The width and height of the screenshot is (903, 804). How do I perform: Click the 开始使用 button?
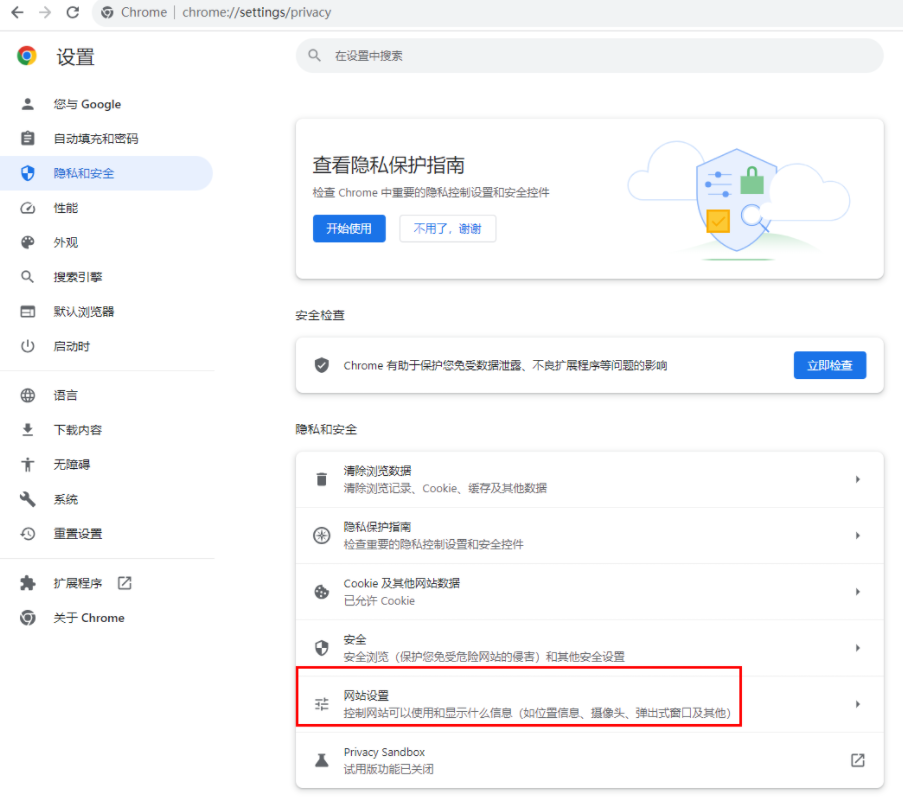pos(349,228)
